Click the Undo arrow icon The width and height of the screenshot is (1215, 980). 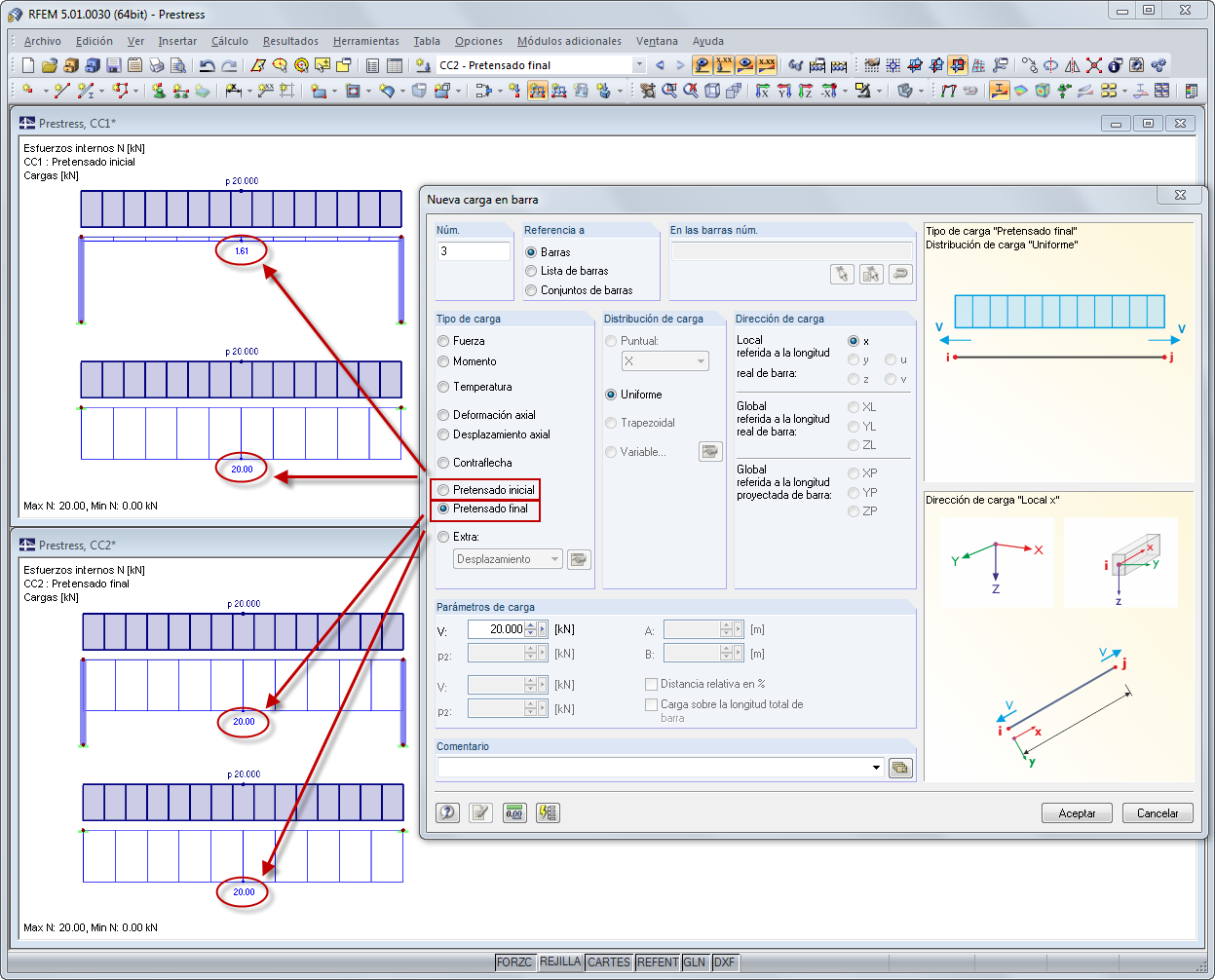tap(208, 65)
